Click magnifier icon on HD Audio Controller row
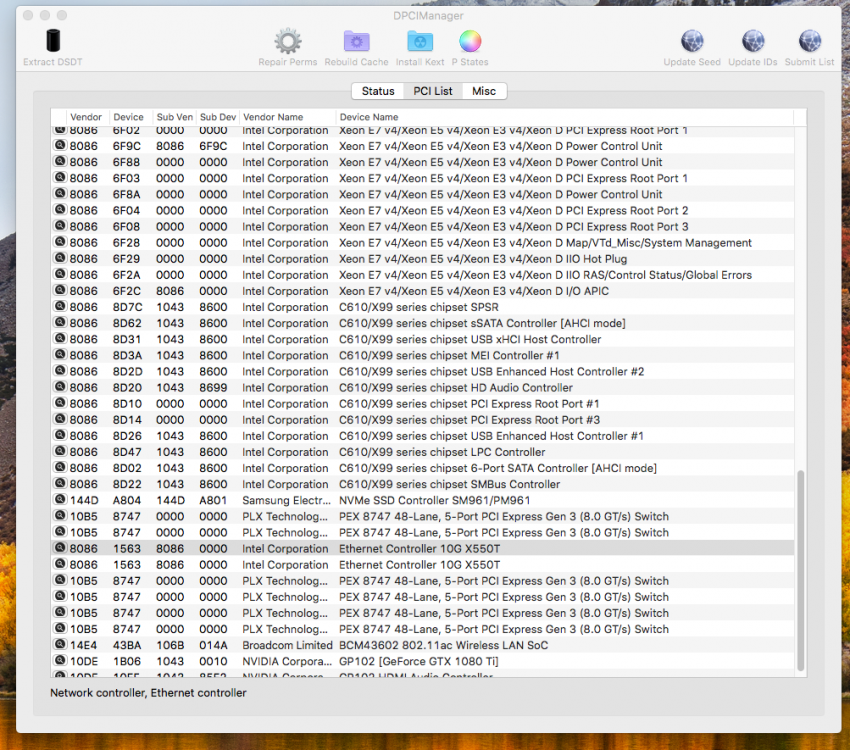The height and width of the screenshot is (750, 850). [x=60, y=386]
